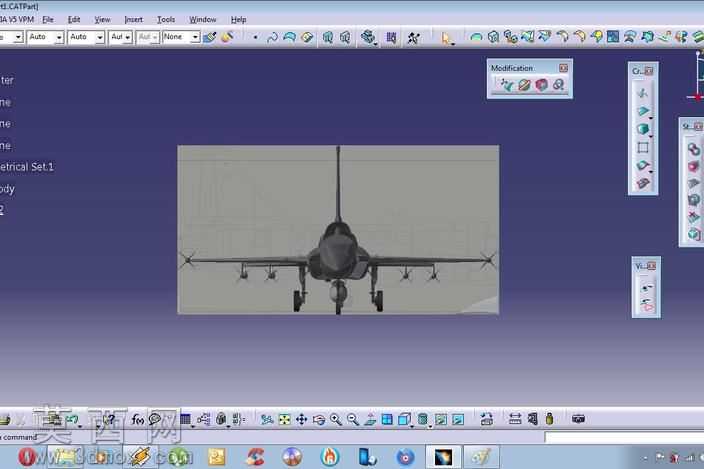Expand the greyed-out Auto dropdown
The image size is (704, 469).
click(154, 37)
